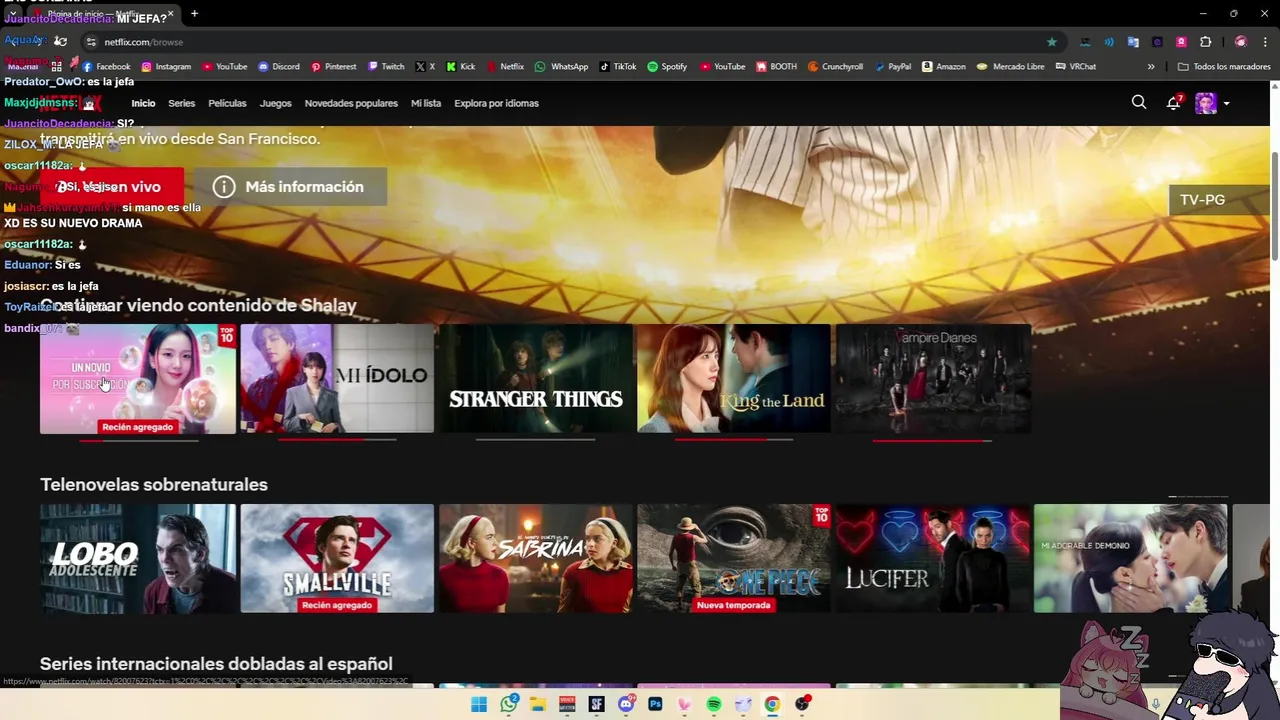1280x720 pixels.
Task: Open WhatsApp from the taskbar
Action: coord(509,705)
